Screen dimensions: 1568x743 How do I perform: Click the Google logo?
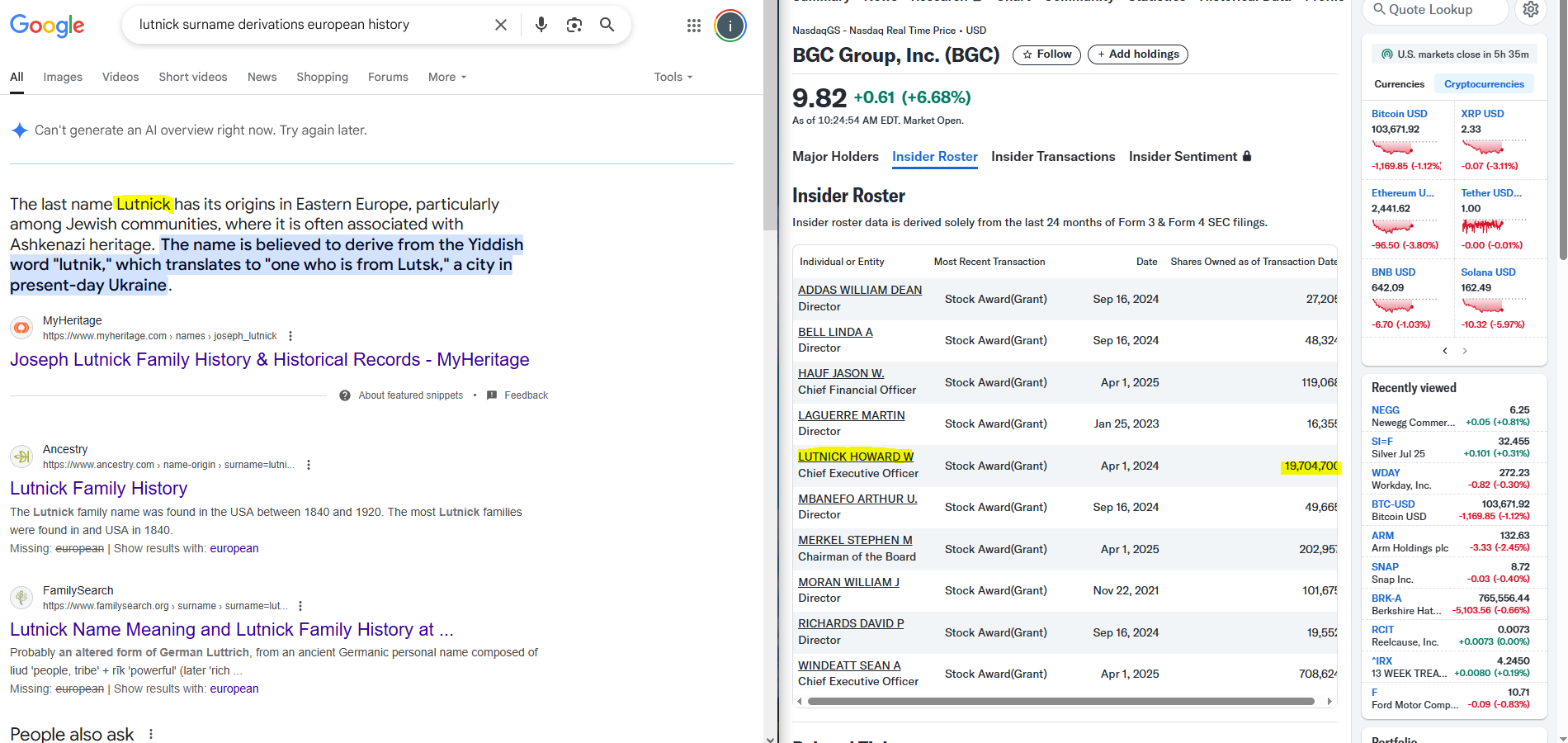pyautogui.click(x=47, y=26)
